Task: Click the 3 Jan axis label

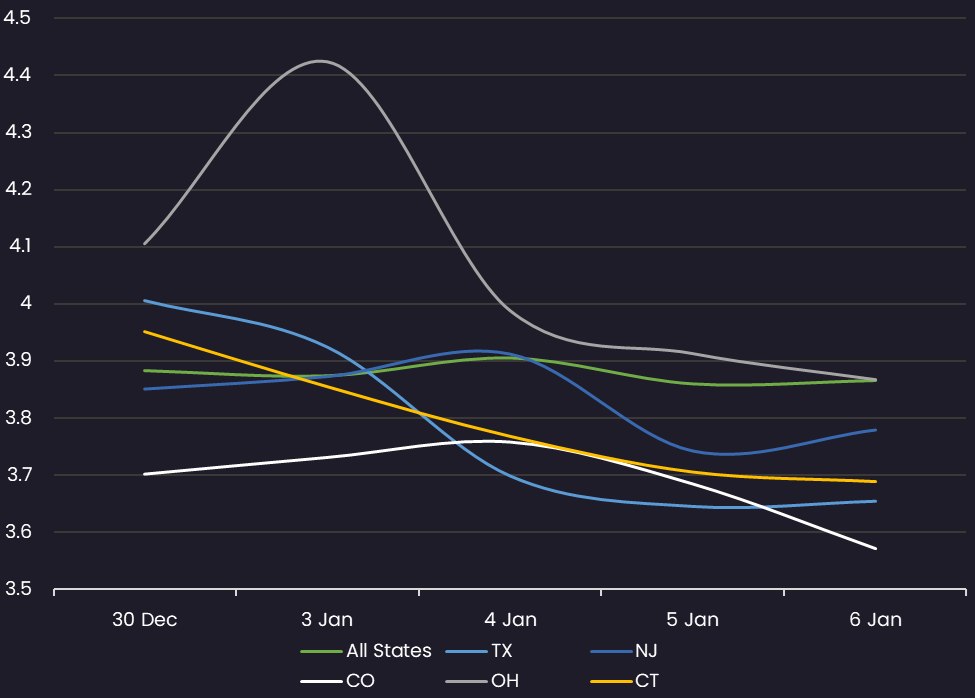Action: [327, 620]
